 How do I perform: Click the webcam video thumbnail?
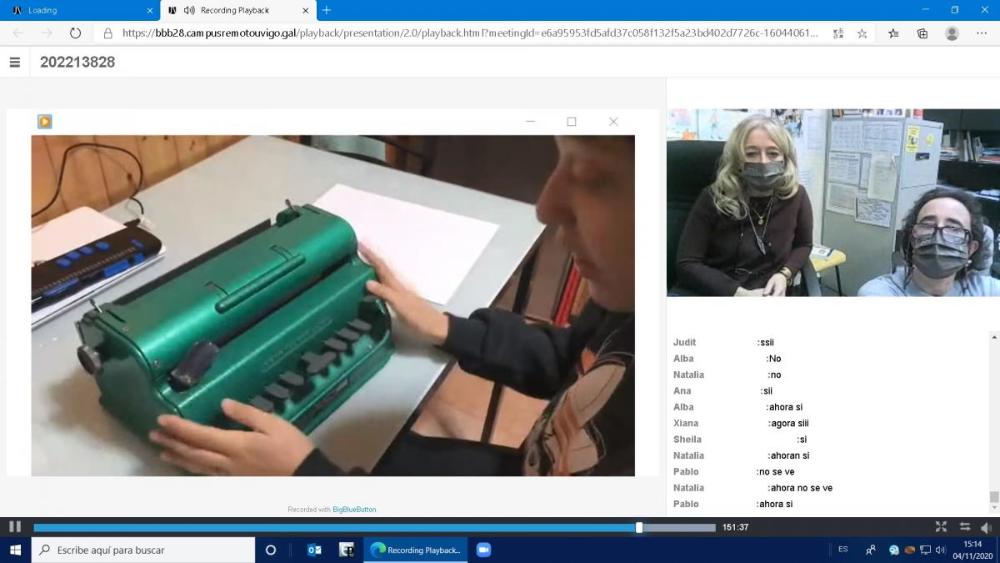pos(833,202)
